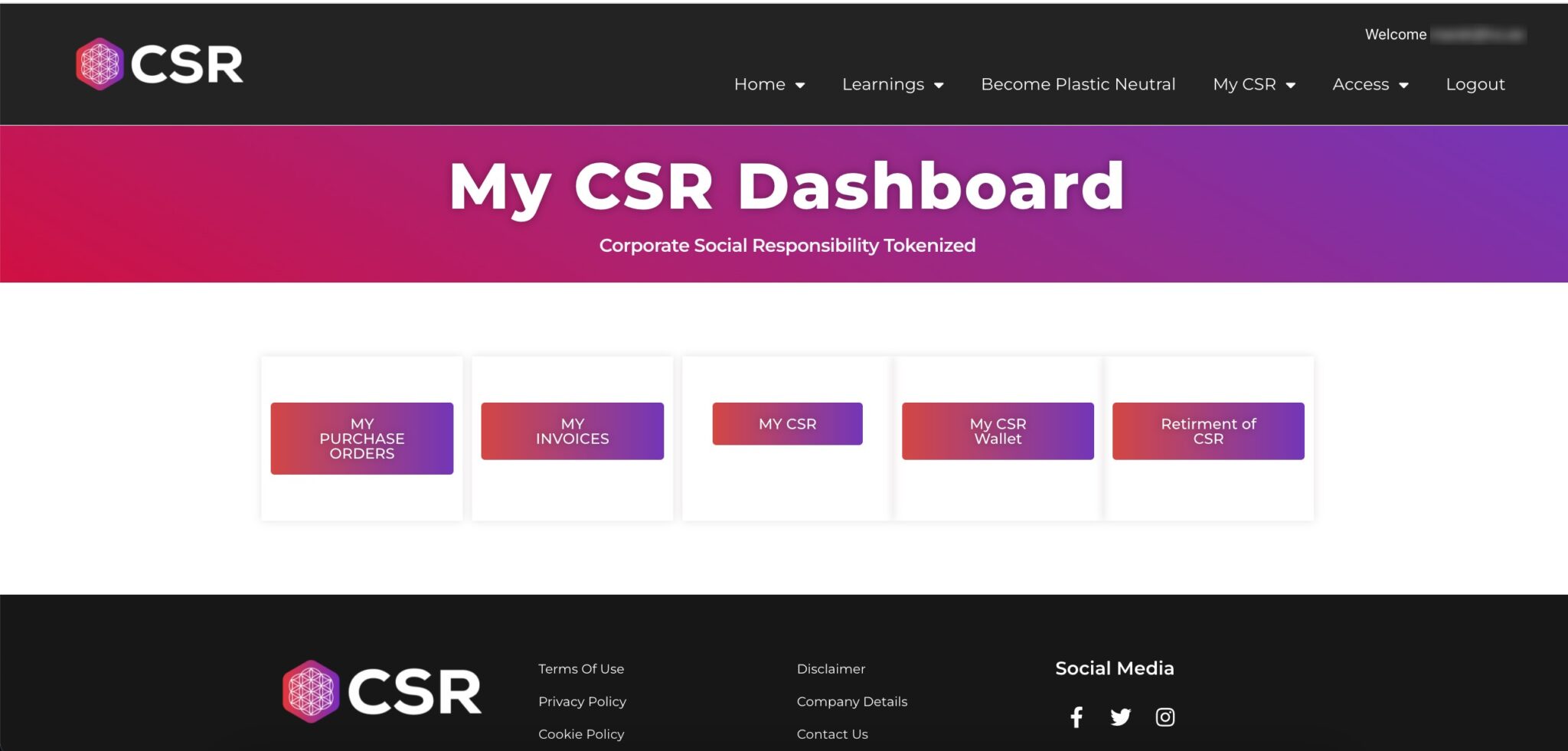The width and height of the screenshot is (1568, 751).
Task: Read the Disclaimer page
Action: (831, 668)
